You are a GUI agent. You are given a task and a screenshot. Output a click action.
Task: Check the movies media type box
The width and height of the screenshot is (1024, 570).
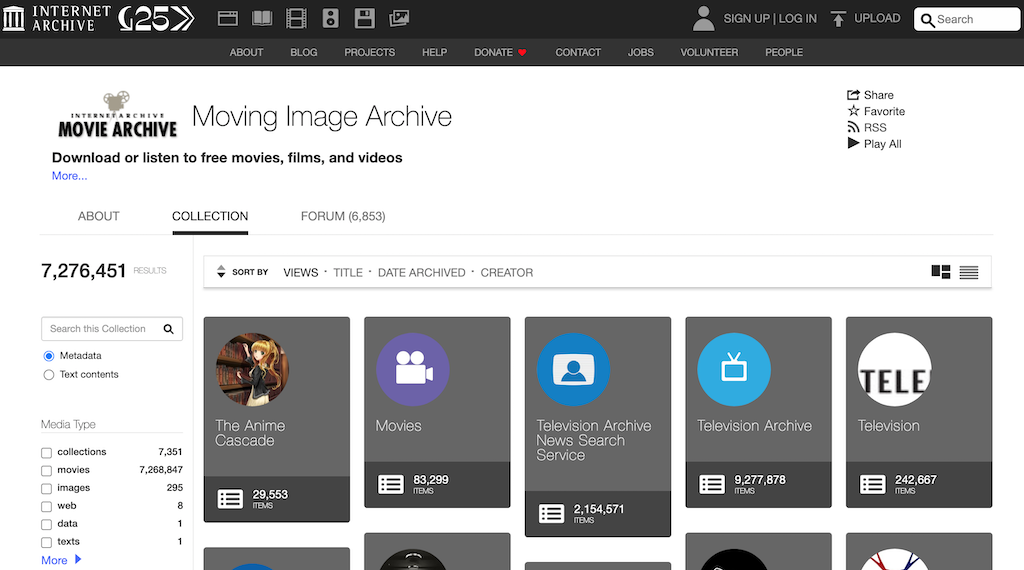46,471
